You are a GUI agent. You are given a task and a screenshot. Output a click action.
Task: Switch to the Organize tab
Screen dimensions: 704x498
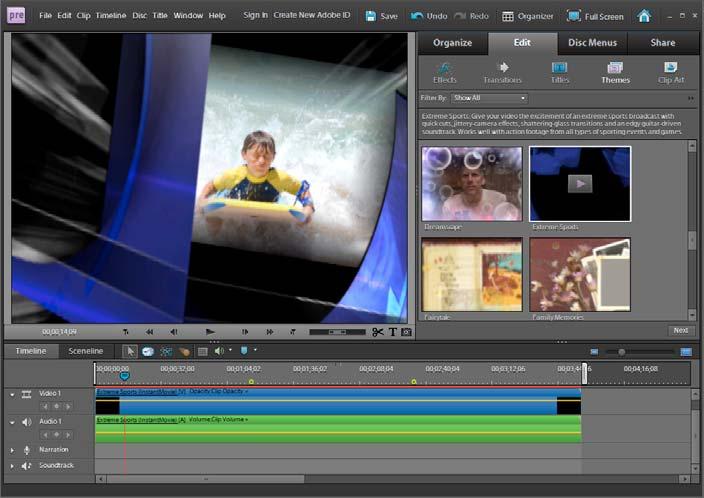point(453,43)
